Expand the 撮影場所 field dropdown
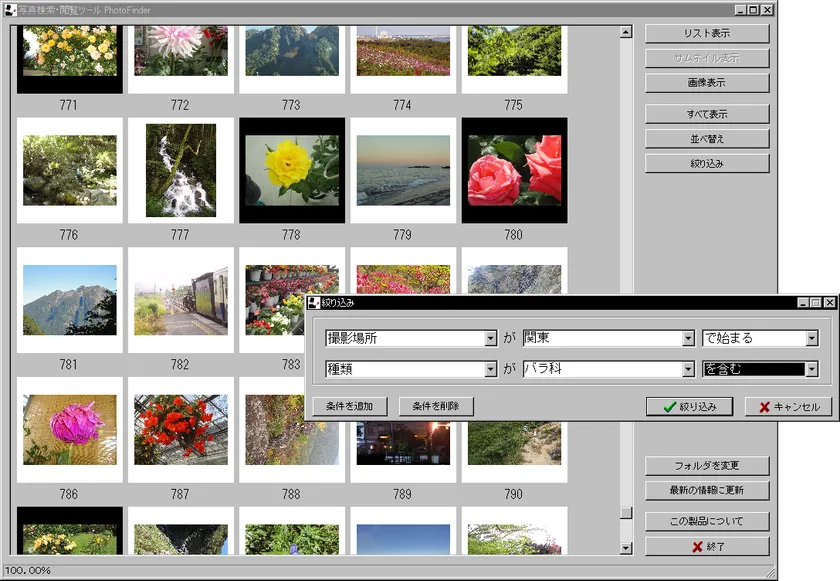Viewport: 840px width, 581px height. tap(490, 339)
